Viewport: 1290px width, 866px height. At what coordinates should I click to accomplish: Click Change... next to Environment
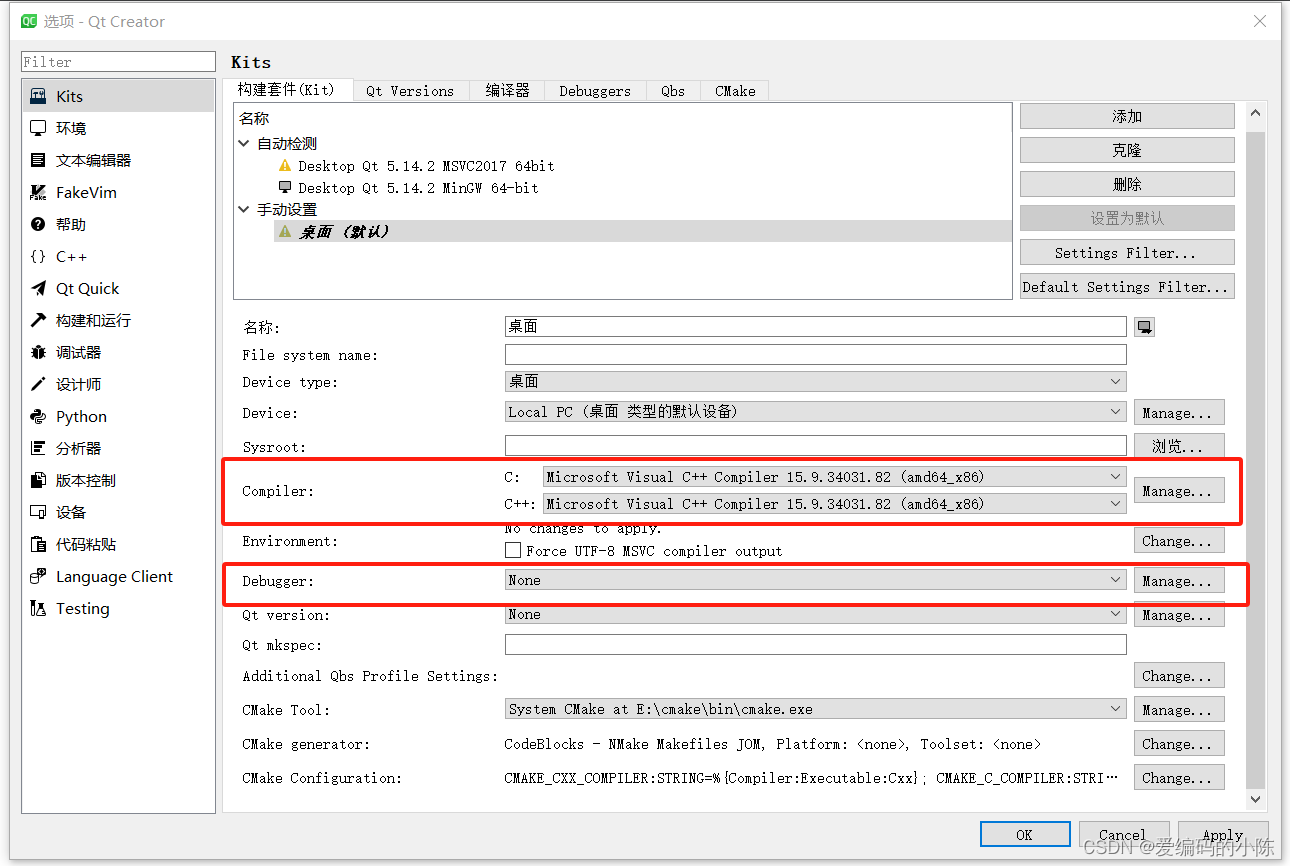click(1179, 540)
